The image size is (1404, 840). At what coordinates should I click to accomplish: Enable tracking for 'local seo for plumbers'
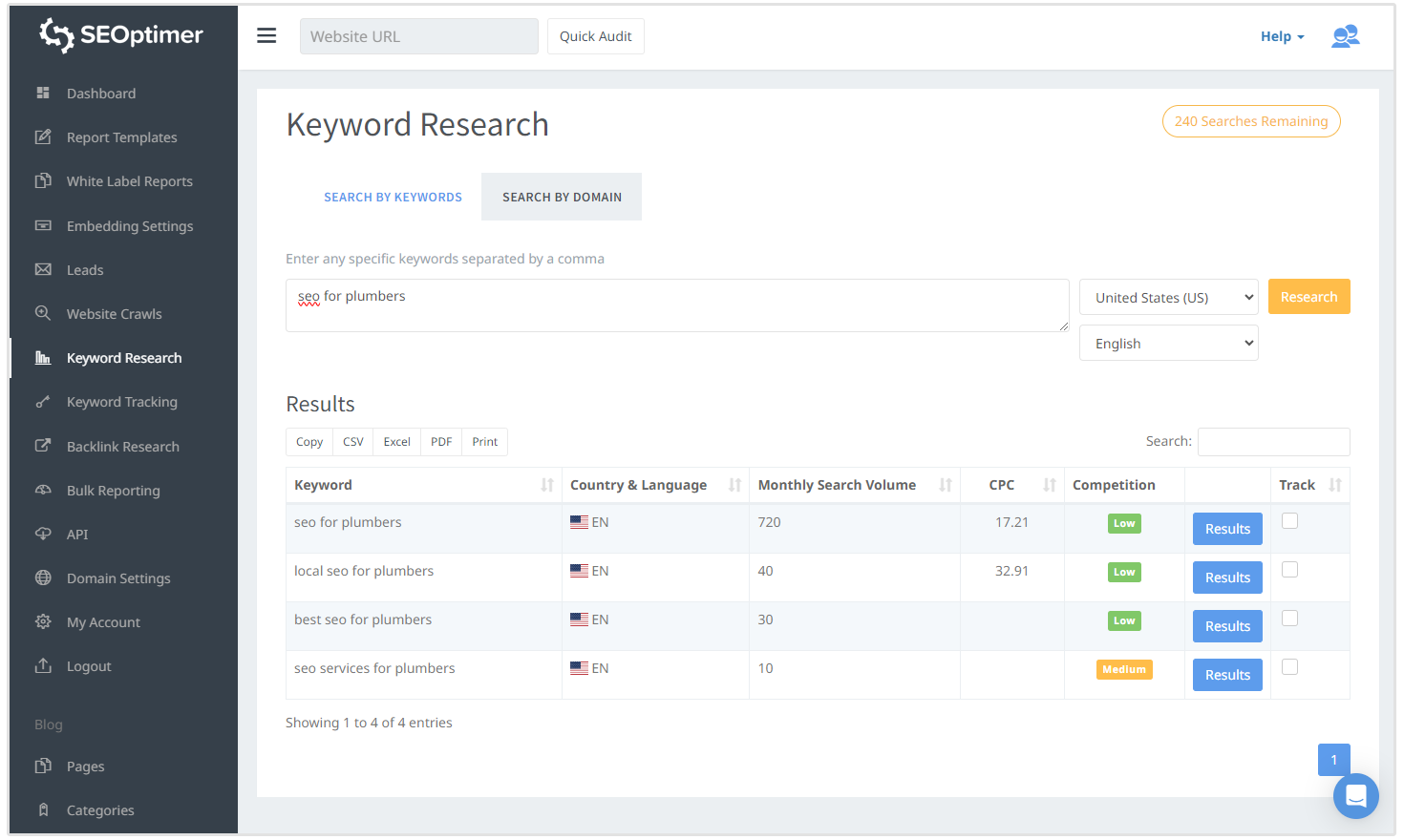click(1289, 570)
